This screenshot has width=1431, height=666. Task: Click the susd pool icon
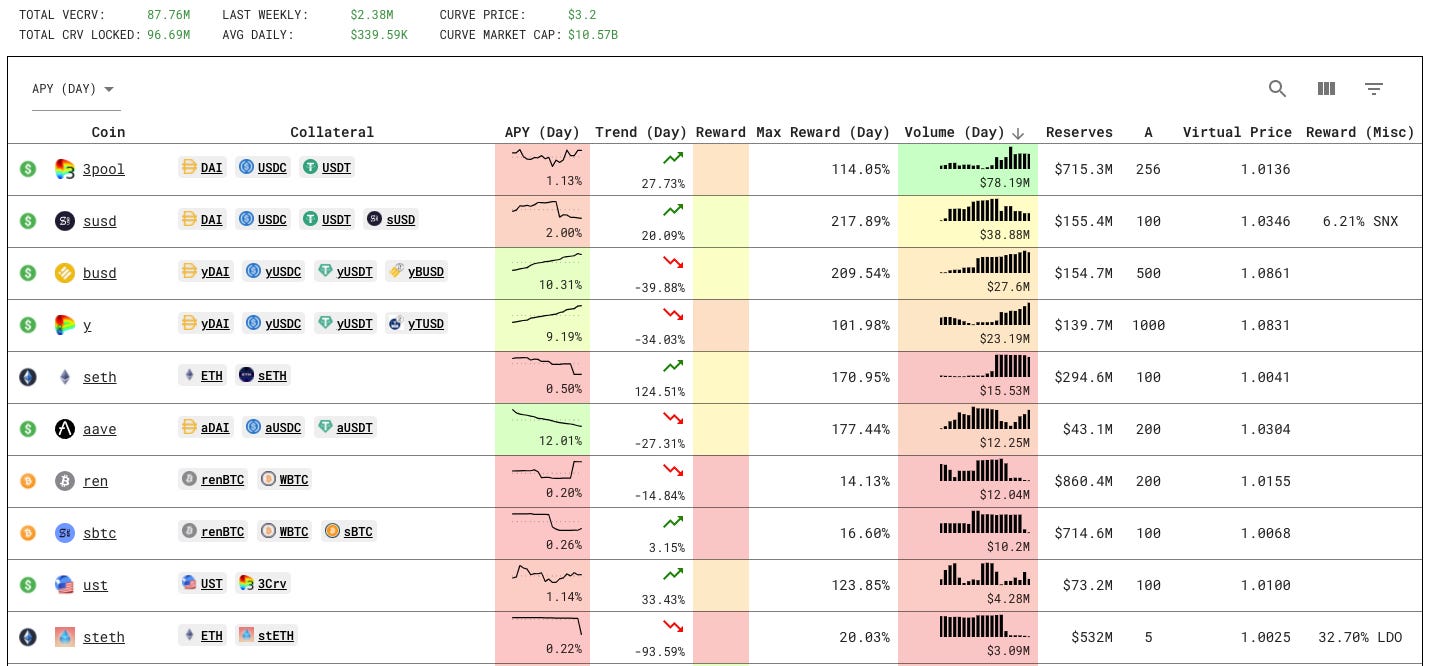point(65,220)
